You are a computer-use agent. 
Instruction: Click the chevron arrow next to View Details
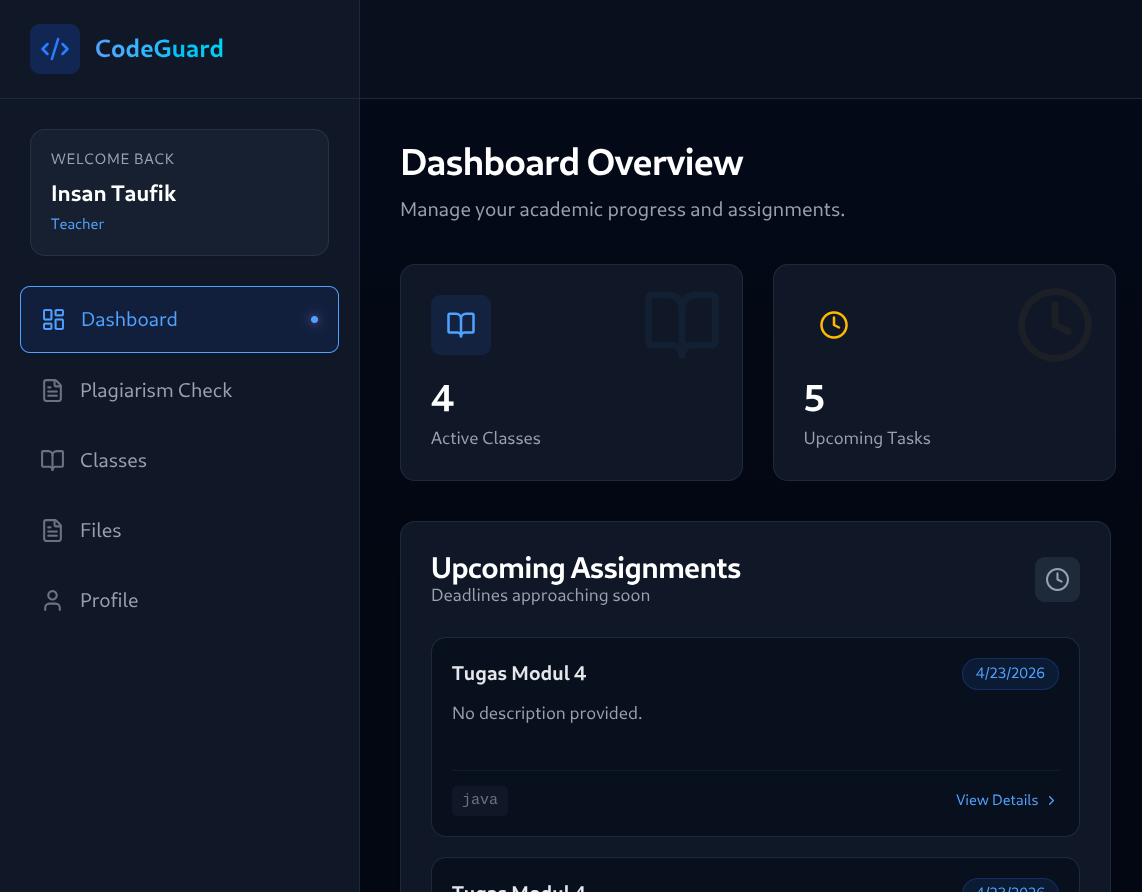(1051, 800)
